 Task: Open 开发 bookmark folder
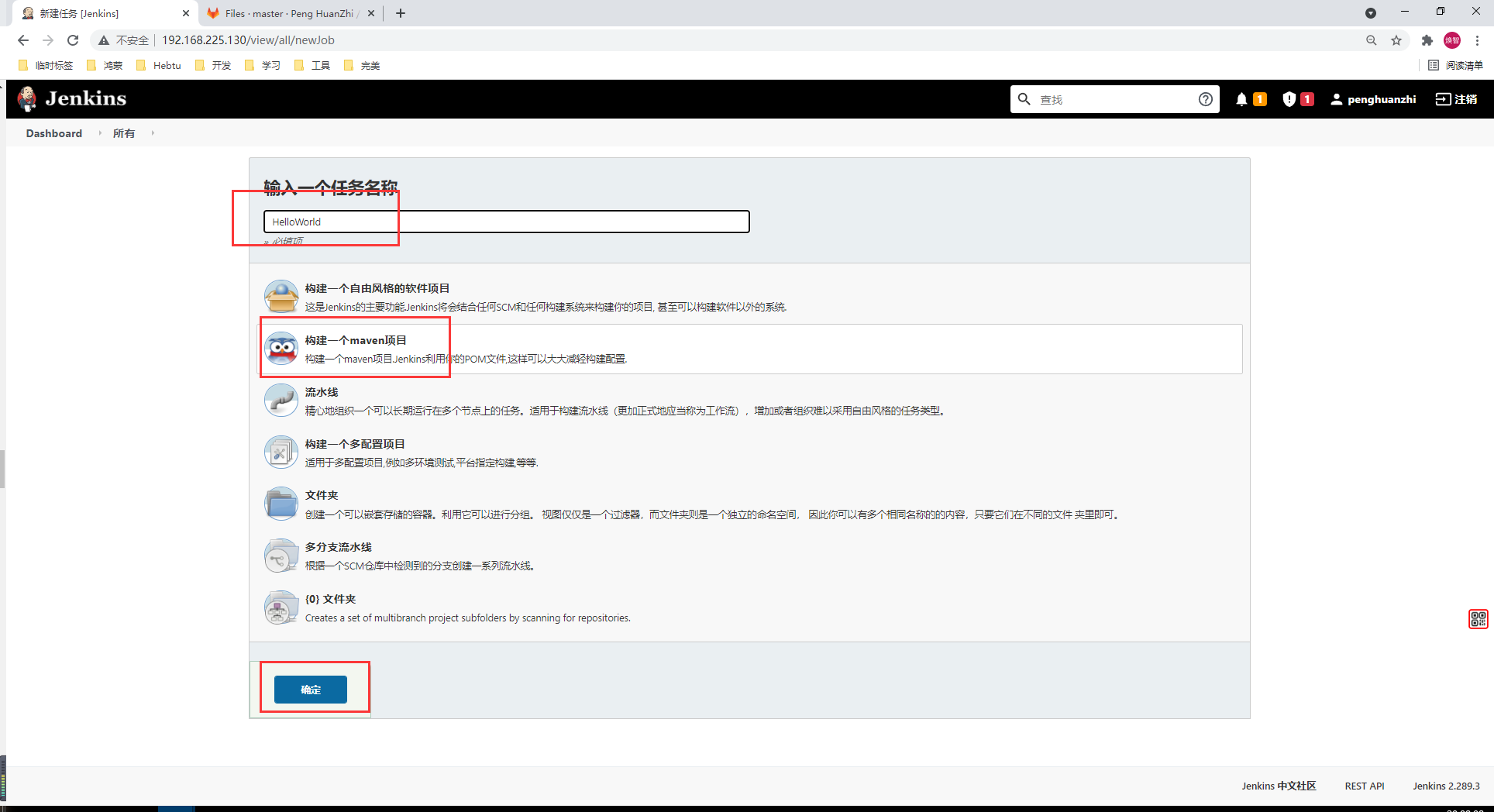(x=213, y=65)
